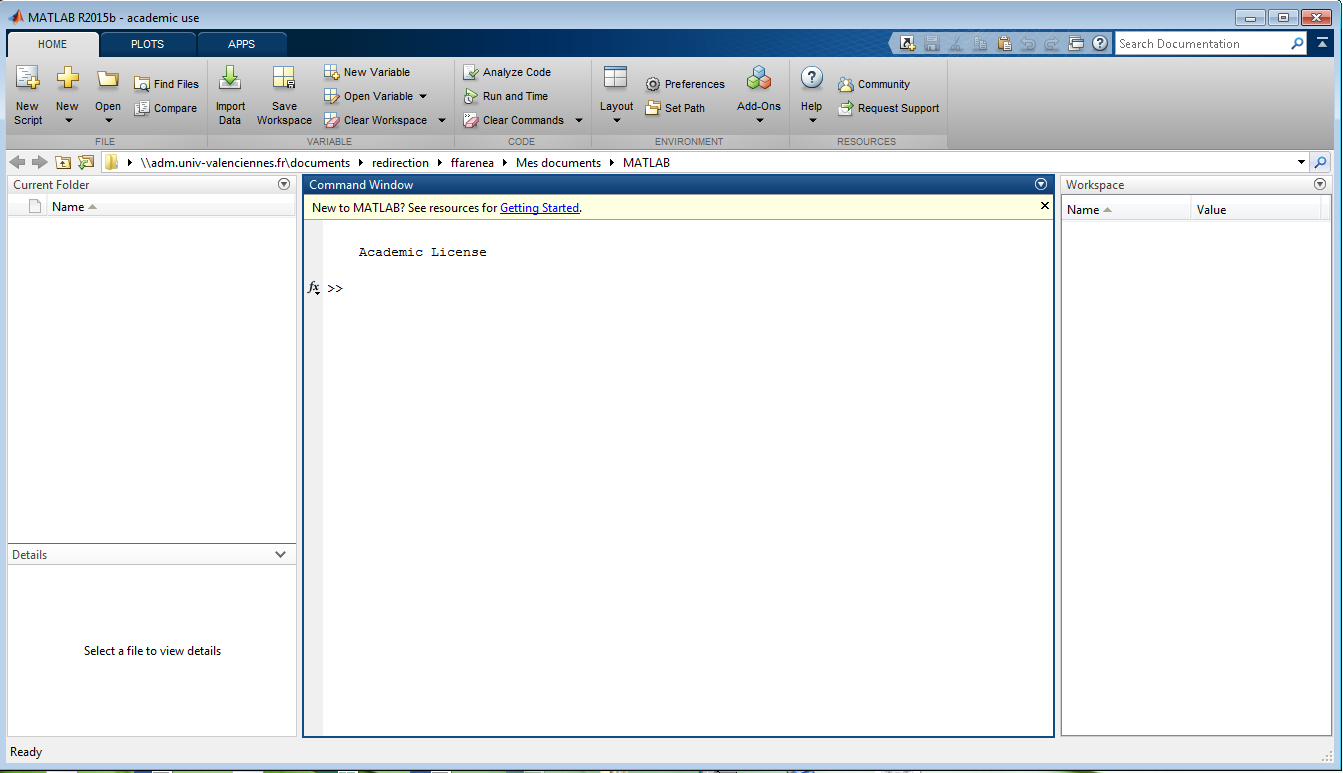Click the new shortcut icon in quick access toolbar
This screenshot has height=773, width=1343.
(908, 43)
